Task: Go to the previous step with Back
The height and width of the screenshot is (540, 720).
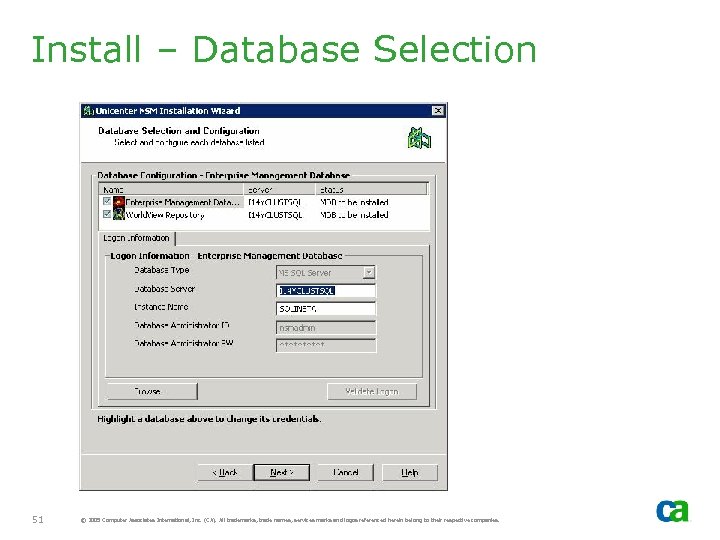Action: click(x=225, y=472)
